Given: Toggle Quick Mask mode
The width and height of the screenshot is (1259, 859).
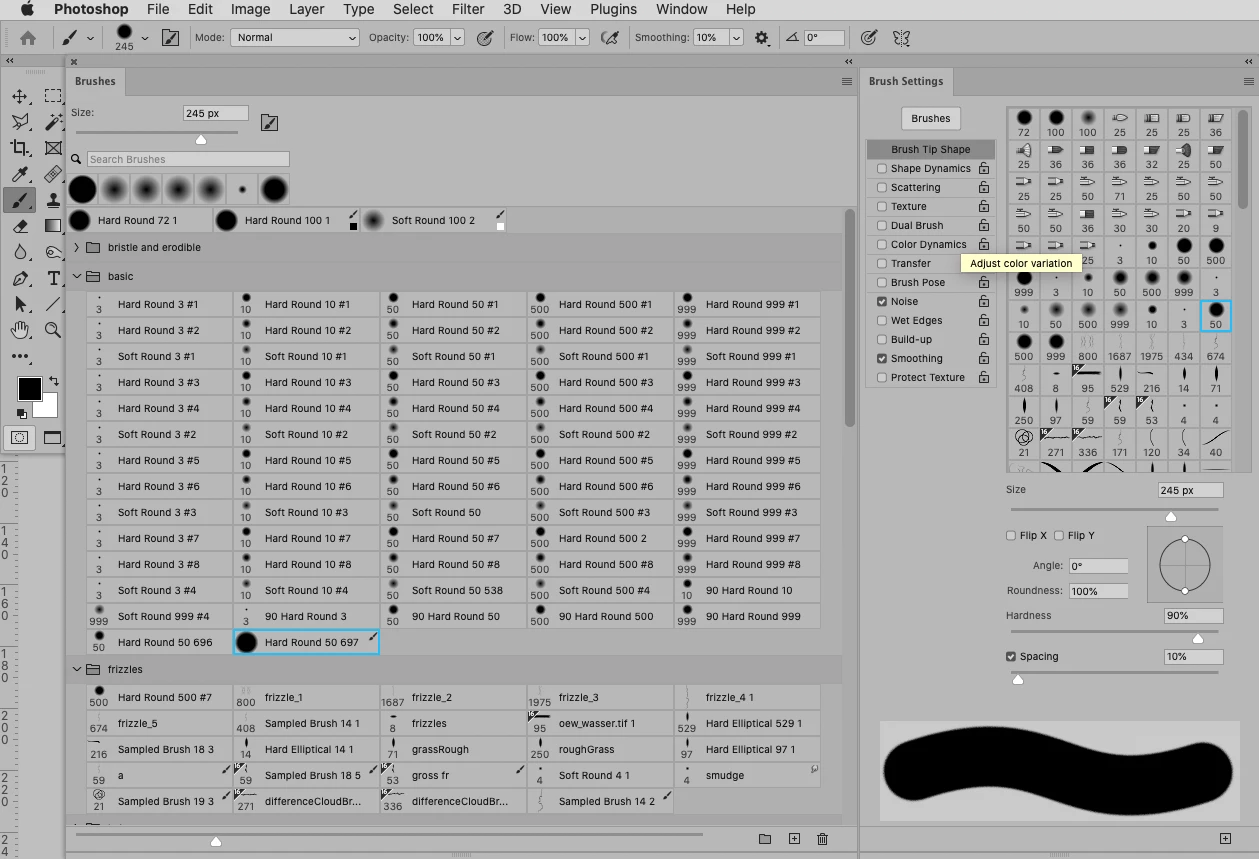Looking at the screenshot, I should point(19,437).
